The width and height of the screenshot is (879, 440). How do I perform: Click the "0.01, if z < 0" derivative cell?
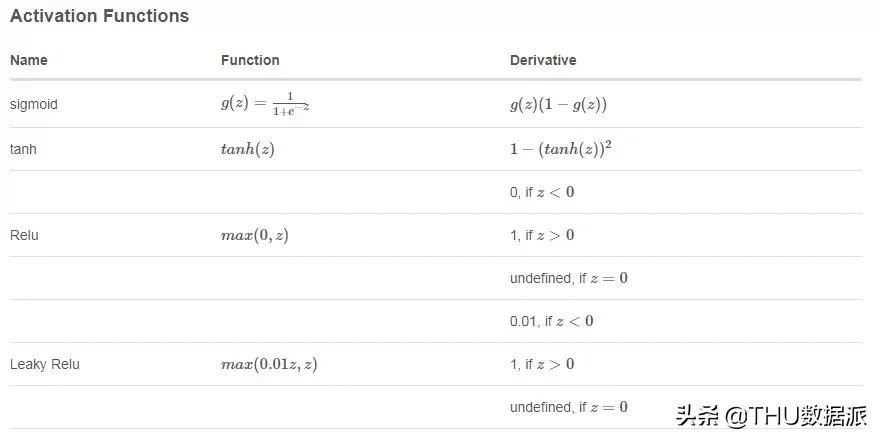click(551, 321)
